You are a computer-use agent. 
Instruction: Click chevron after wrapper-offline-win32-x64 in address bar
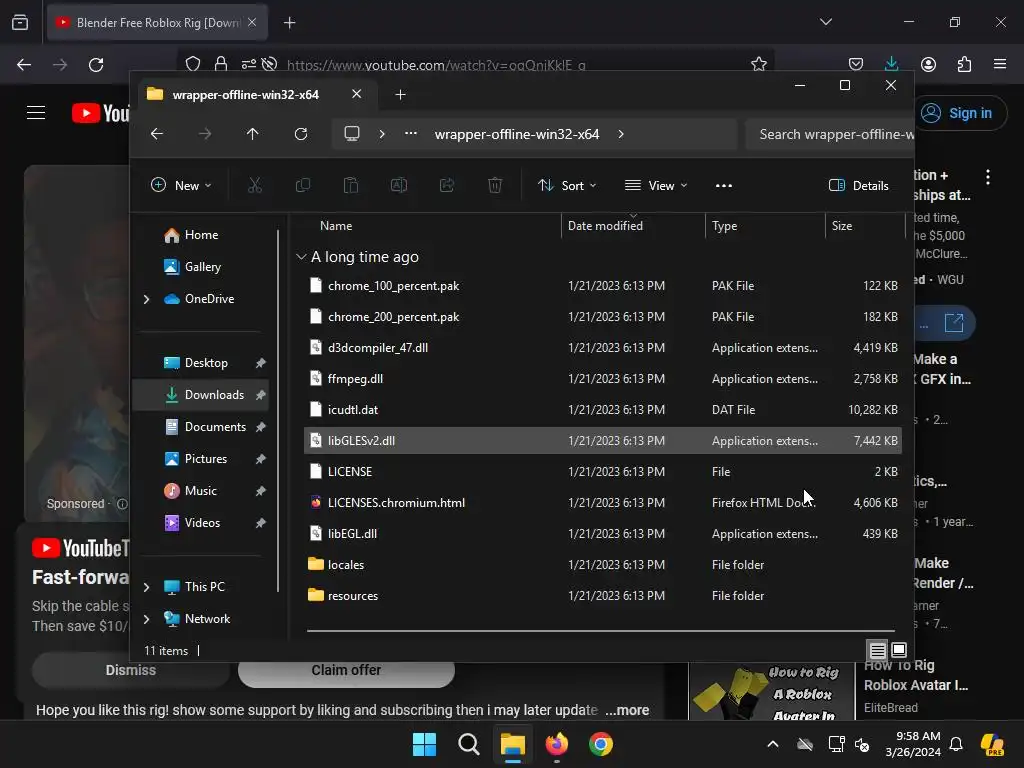point(620,134)
